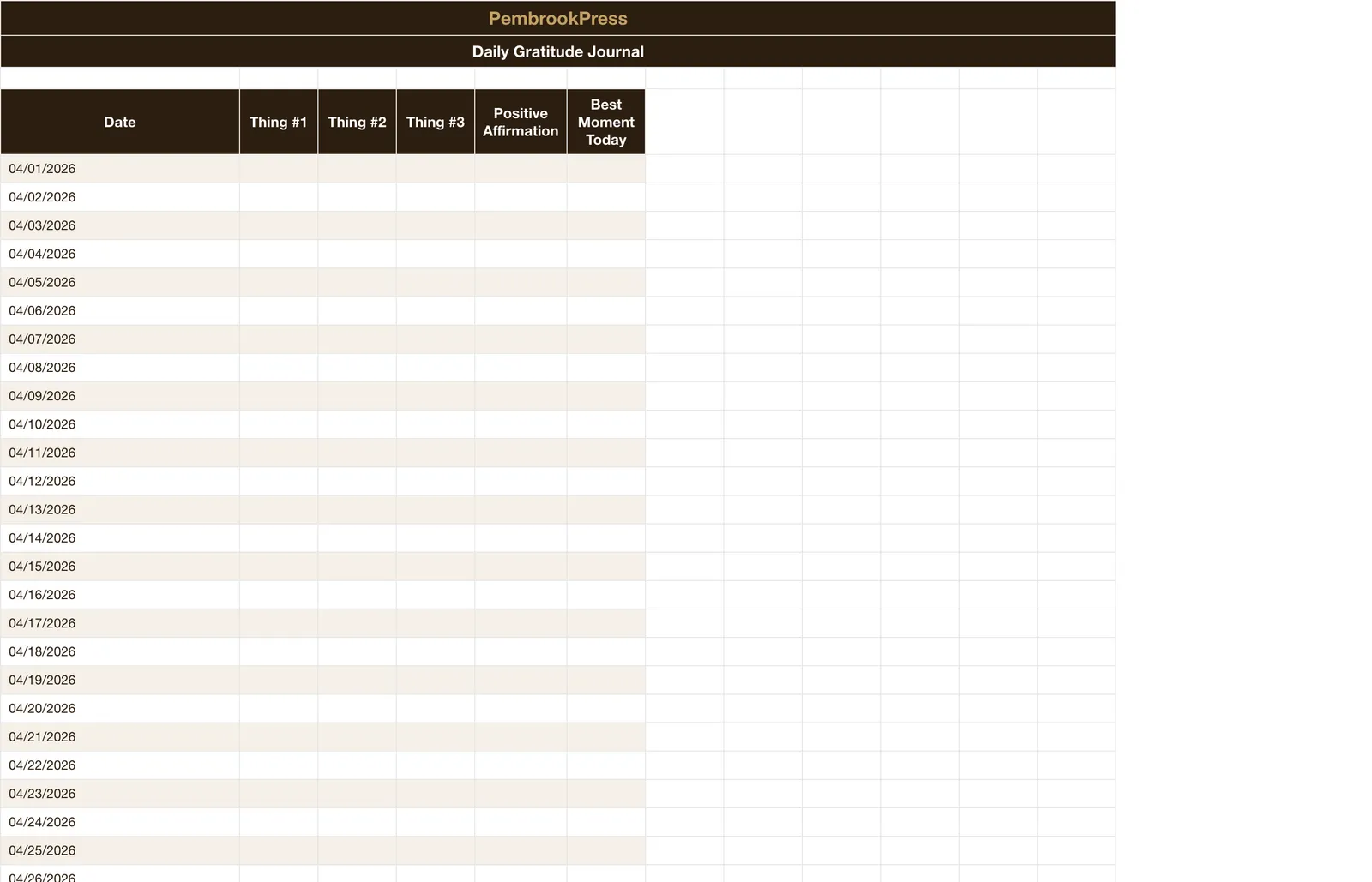
Task: Select the 04/12/2026 date cell
Action: tap(120, 481)
